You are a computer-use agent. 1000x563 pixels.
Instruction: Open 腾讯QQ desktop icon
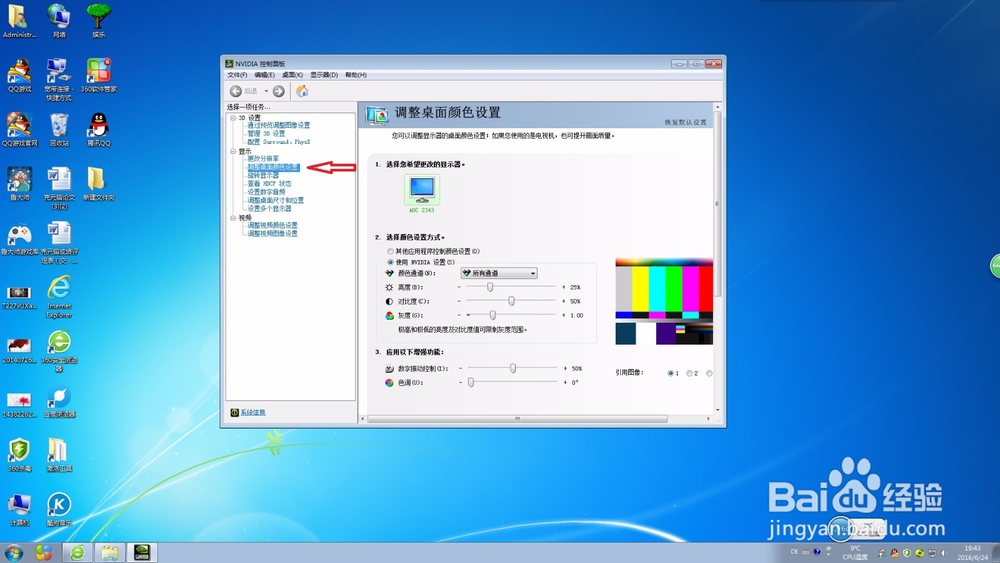coord(98,130)
